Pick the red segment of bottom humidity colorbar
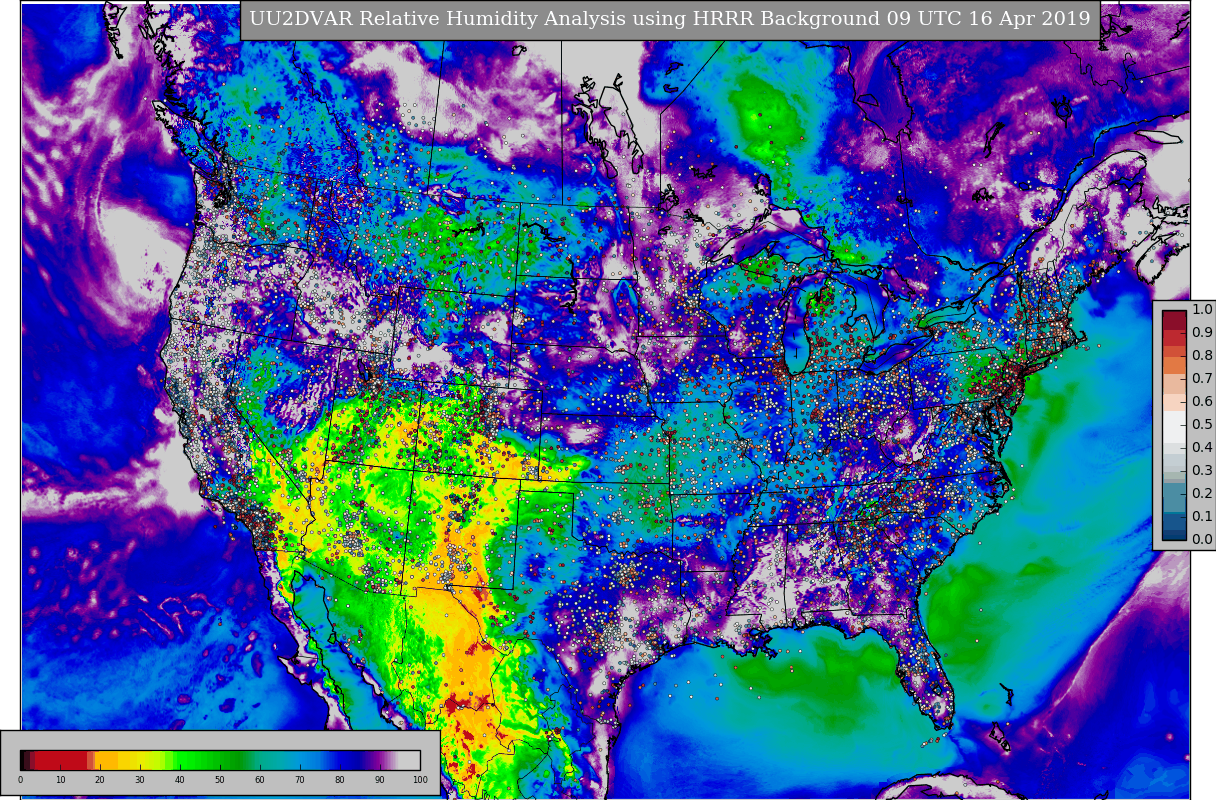Screen dimensions: 1216x800 coord(61,760)
